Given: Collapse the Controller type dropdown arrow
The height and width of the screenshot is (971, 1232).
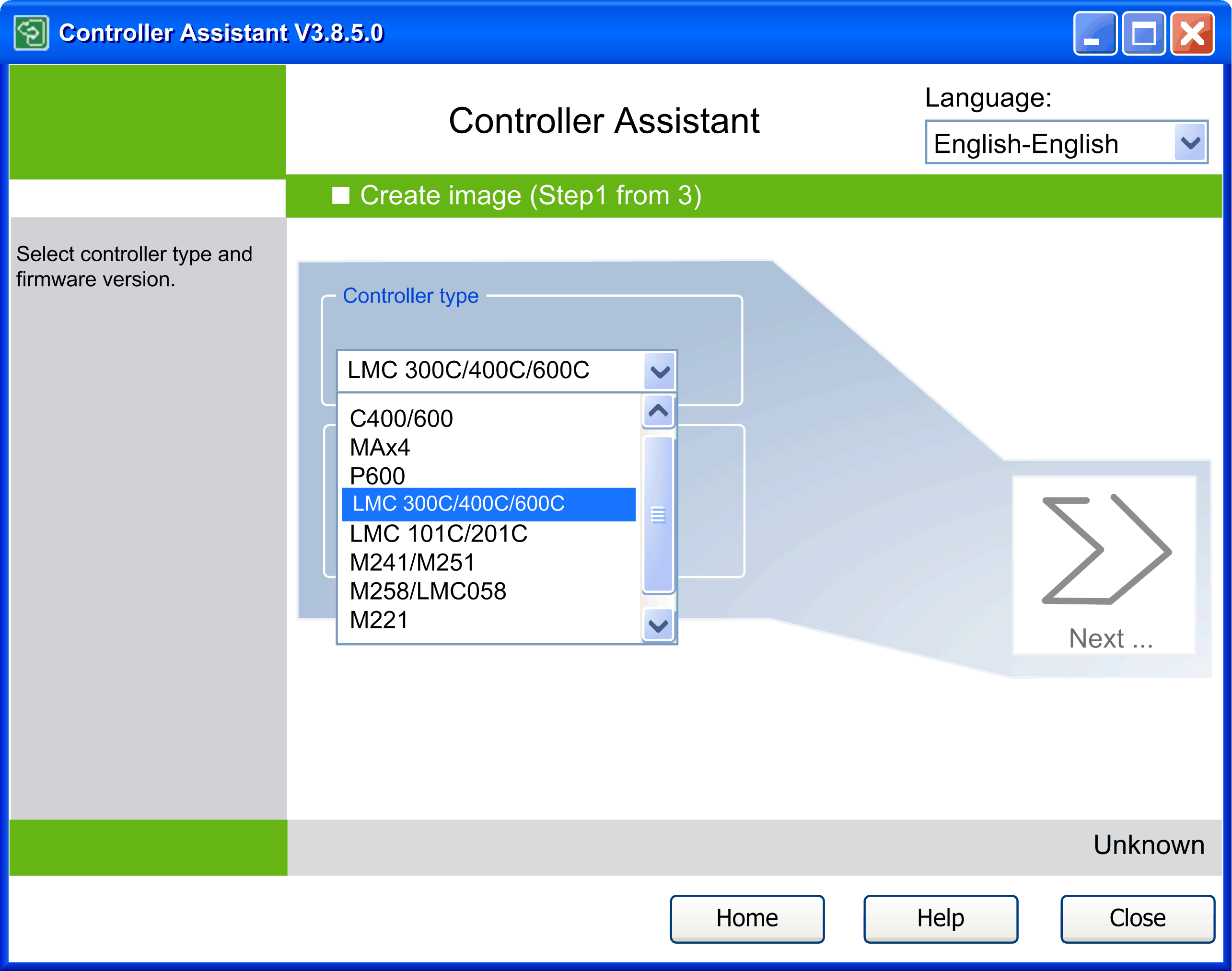Looking at the screenshot, I should (x=660, y=371).
